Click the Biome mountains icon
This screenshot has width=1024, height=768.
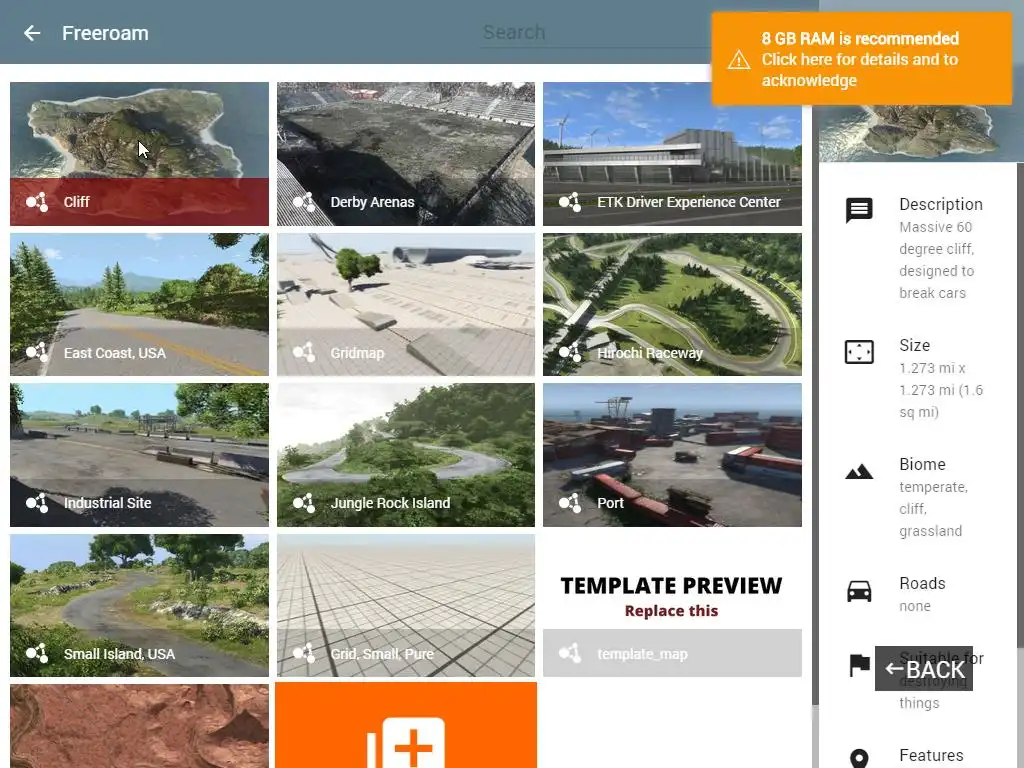859,472
